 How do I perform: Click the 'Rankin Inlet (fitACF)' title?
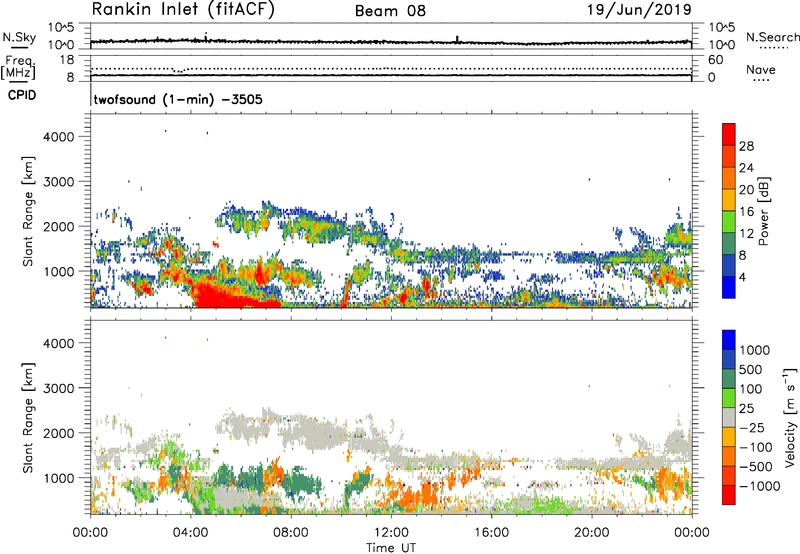(x=183, y=10)
